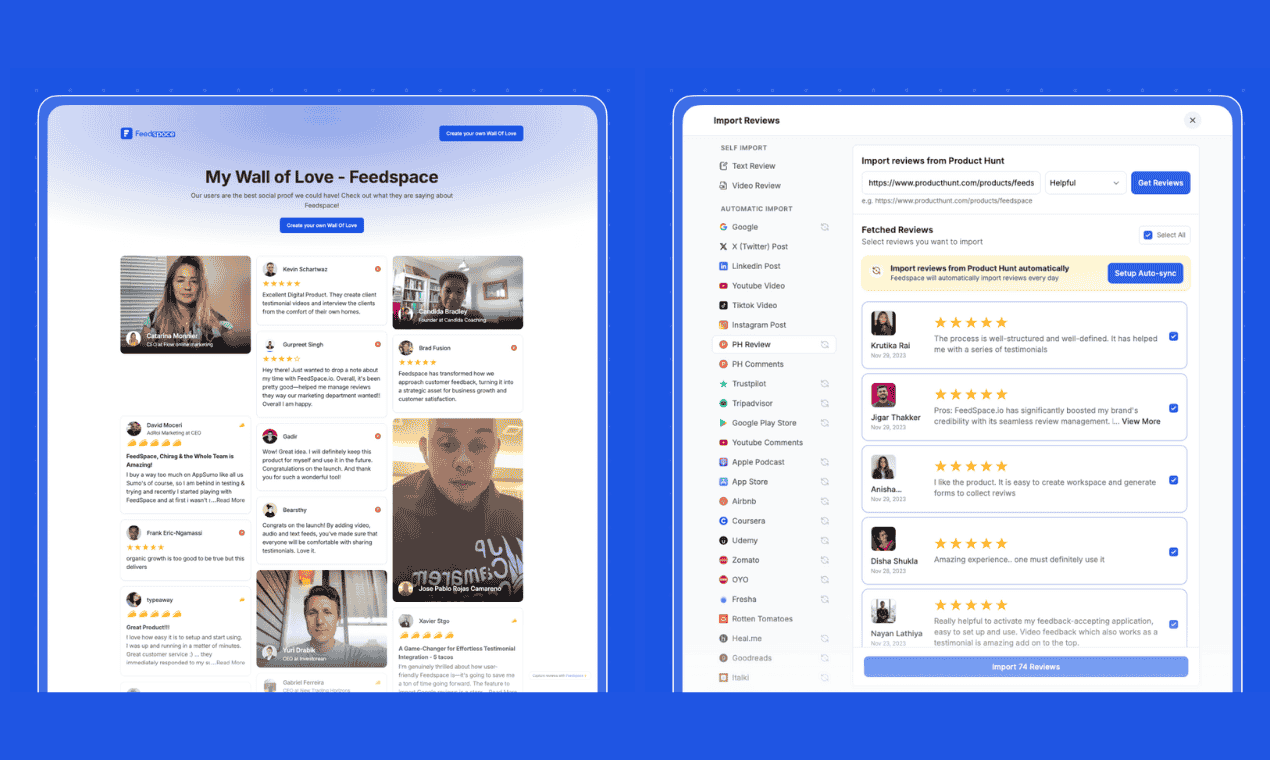Click the Get Reviews button
The height and width of the screenshot is (760, 1270).
(1160, 183)
